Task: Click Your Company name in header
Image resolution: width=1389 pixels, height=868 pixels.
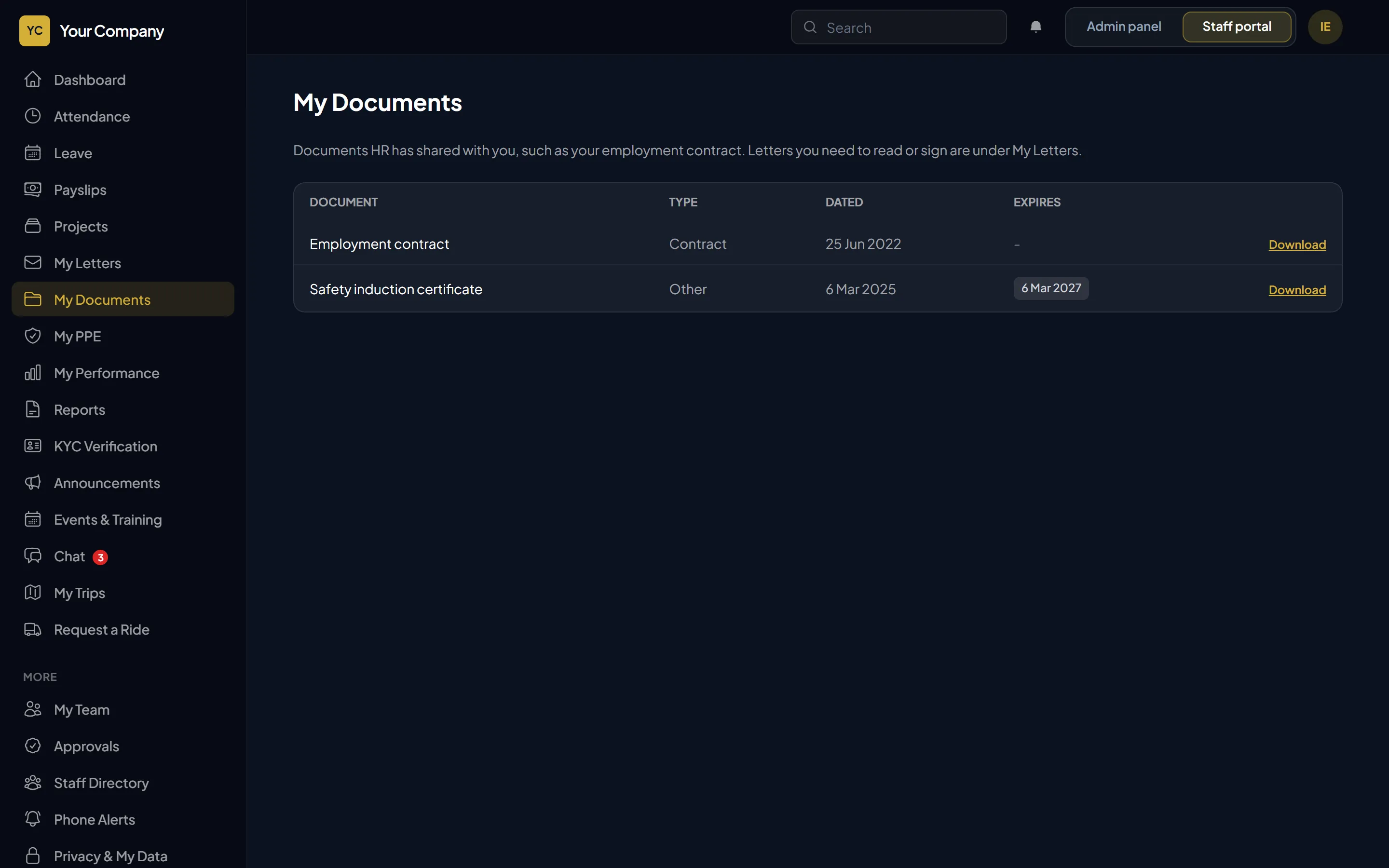Action: pyautogui.click(x=112, y=31)
